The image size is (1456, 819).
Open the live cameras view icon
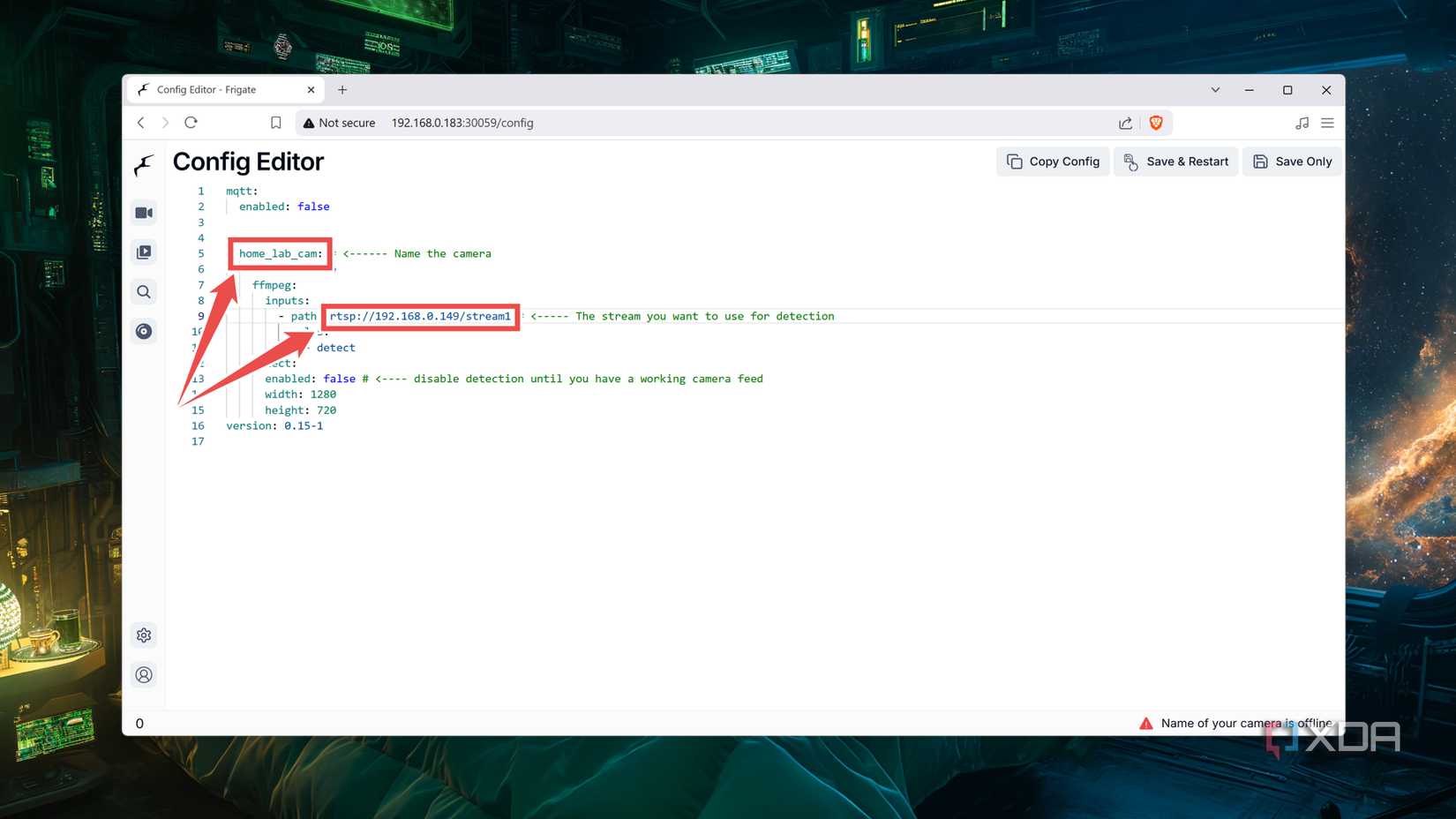click(x=144, y=213)
